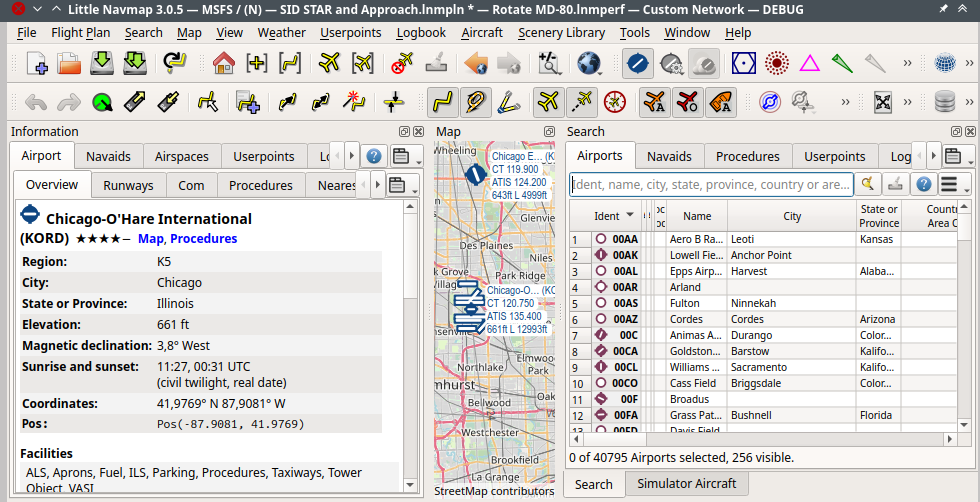Open the Flight Plan menu

point(81,33)
